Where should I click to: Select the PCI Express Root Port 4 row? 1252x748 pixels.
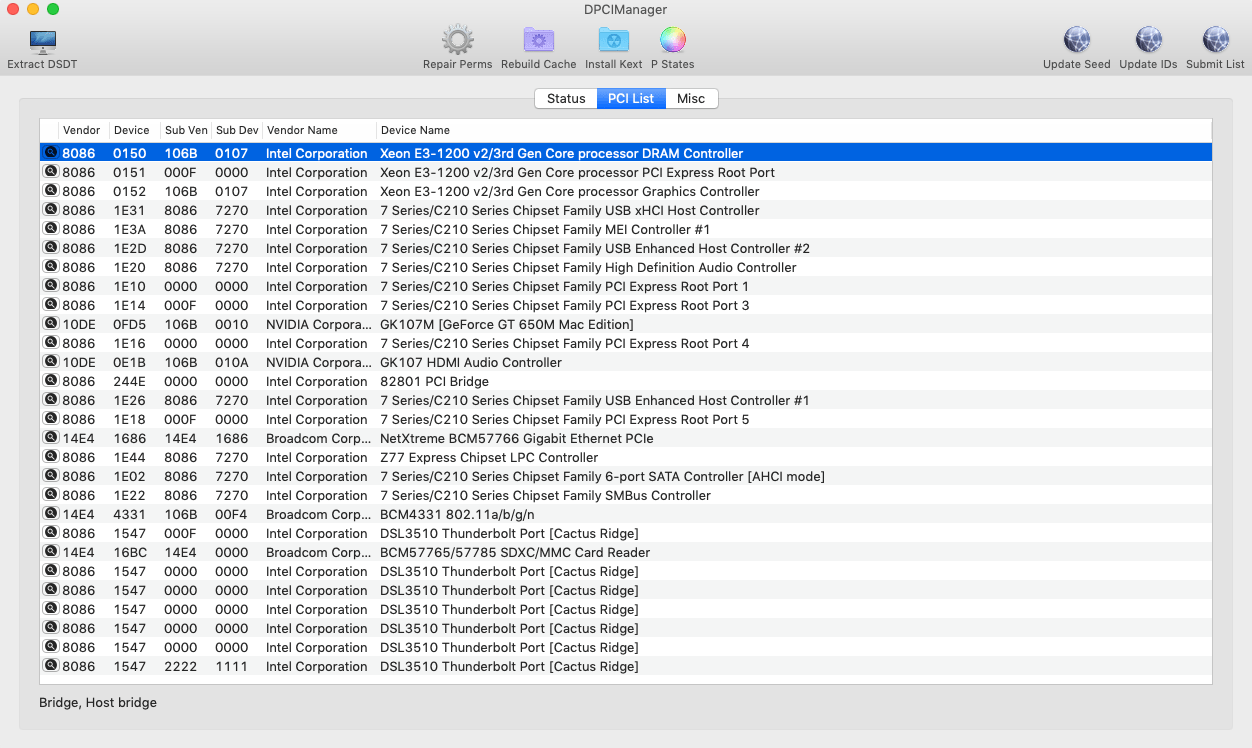(626, 343)
